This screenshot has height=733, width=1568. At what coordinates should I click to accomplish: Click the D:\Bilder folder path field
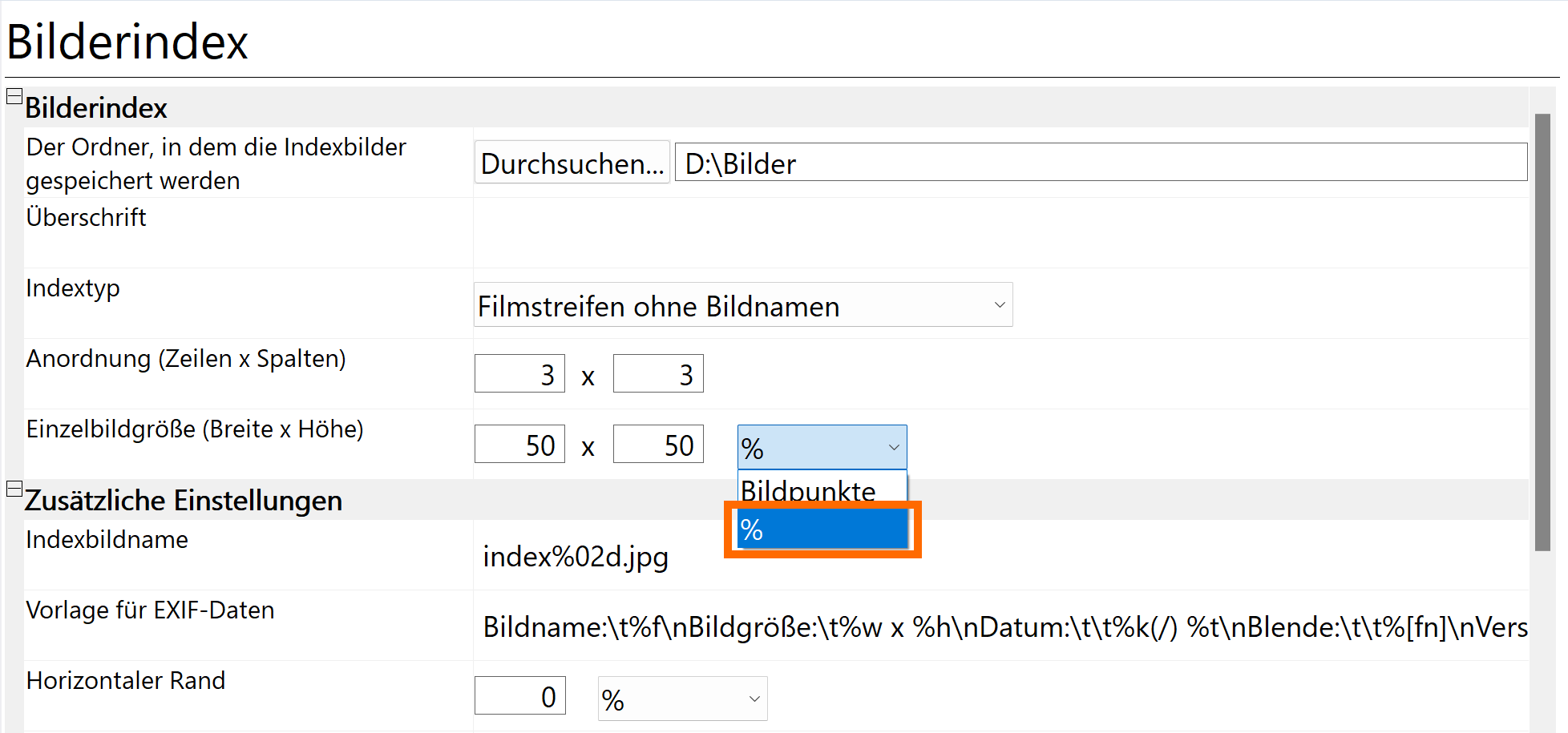pyautogui.click(x=1100, y=163)
